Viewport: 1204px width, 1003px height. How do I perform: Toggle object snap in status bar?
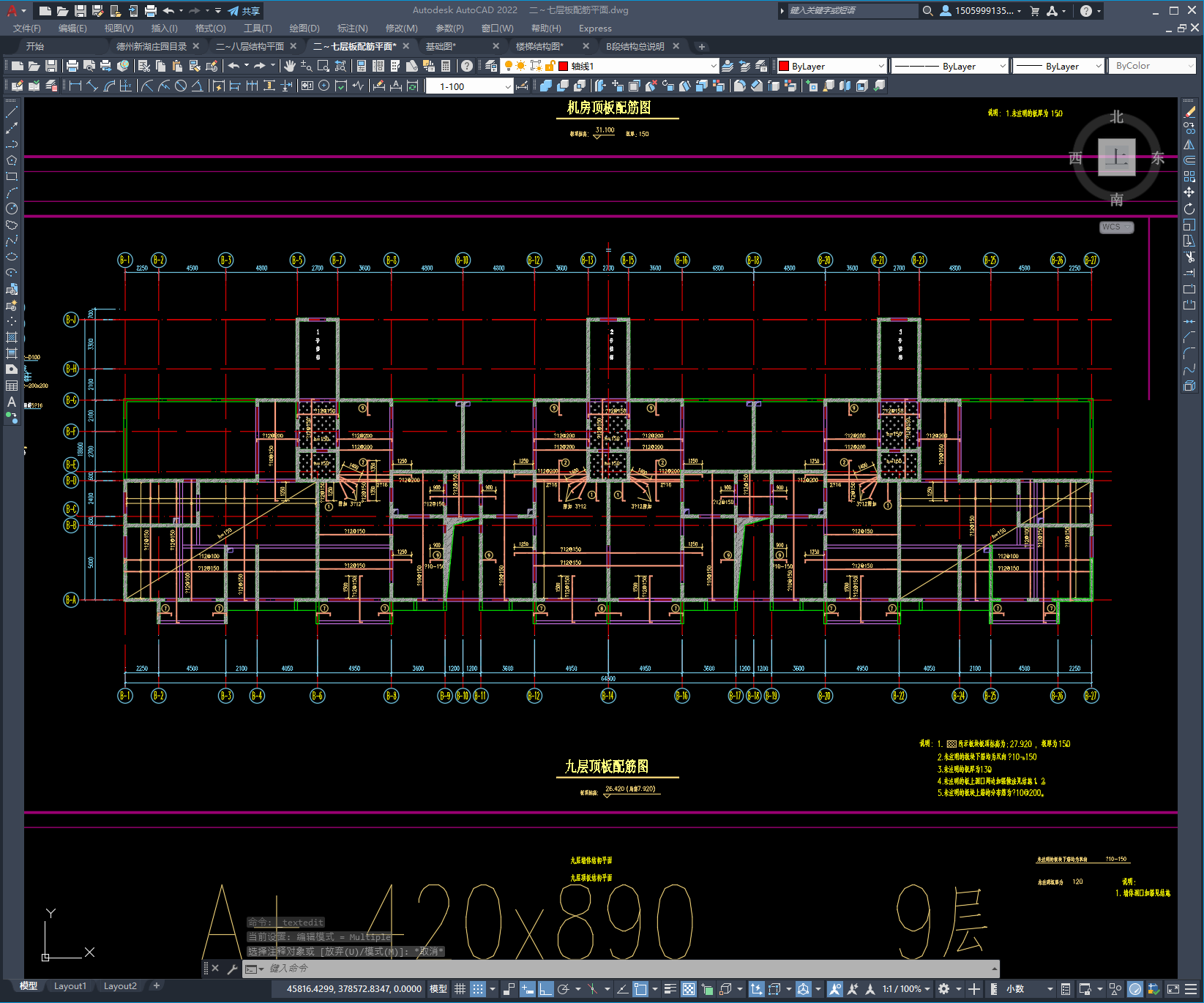click(x=640, y=989)
